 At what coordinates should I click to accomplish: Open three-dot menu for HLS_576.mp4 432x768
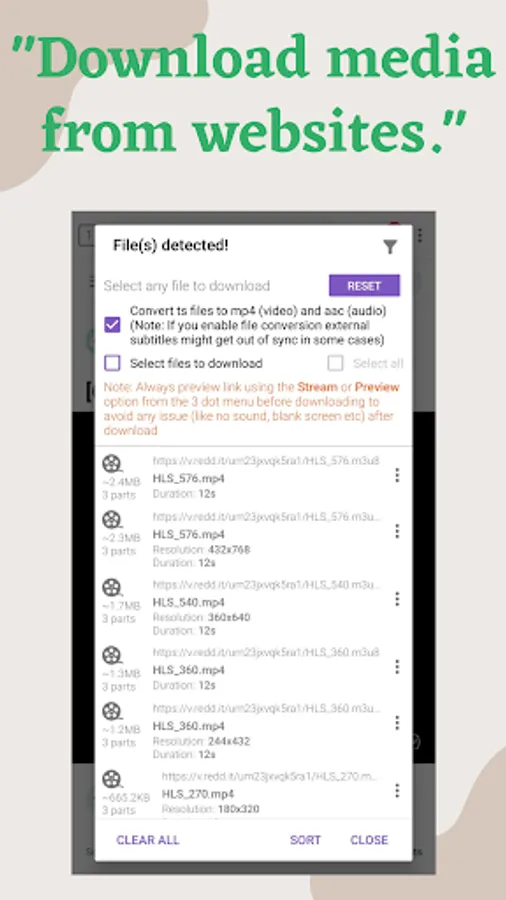point(396,532)
